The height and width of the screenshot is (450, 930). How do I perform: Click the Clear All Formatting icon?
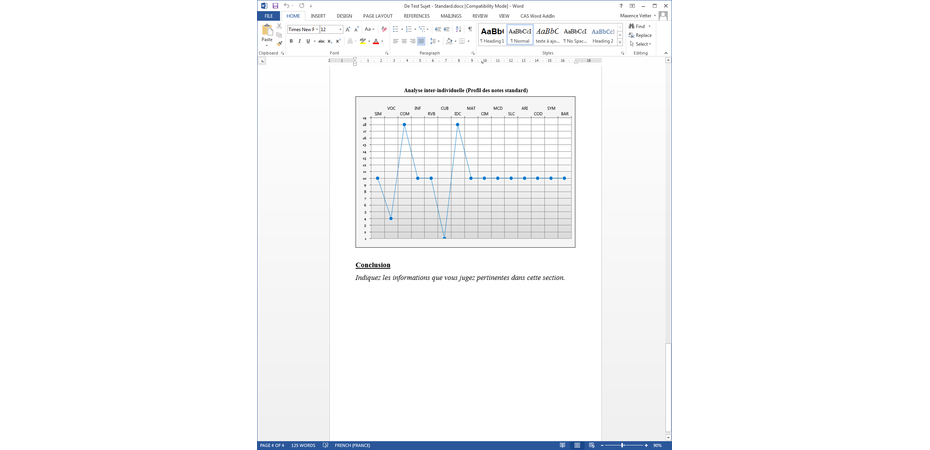(x=384, y=29)
